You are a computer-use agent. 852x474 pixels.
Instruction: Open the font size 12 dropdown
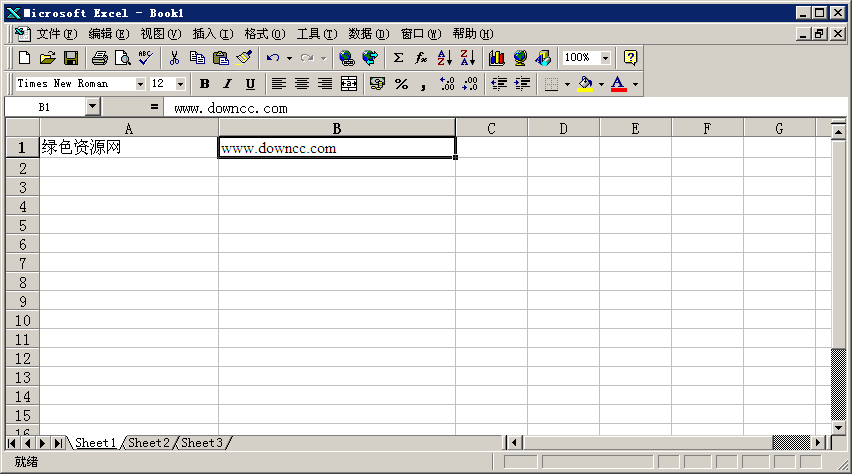pos(180,84)
